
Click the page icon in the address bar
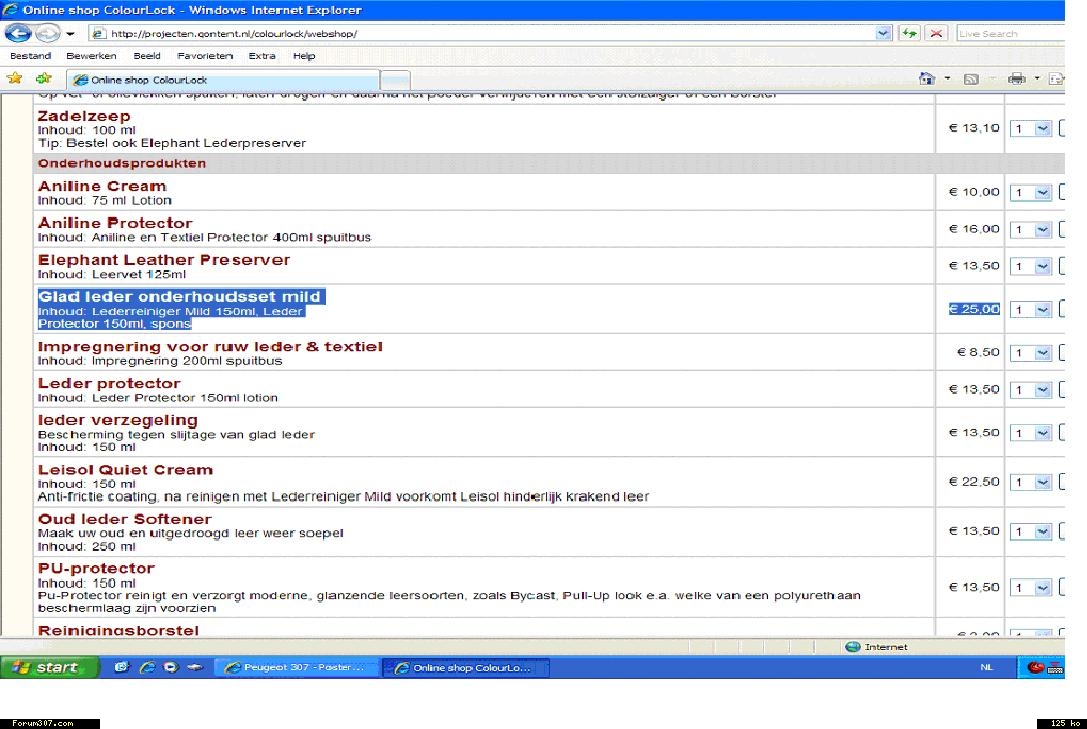pos(99,33)
